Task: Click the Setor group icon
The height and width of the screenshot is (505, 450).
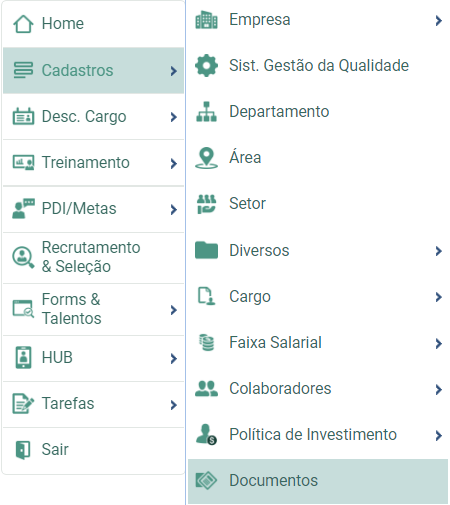Action: (207, 204)
